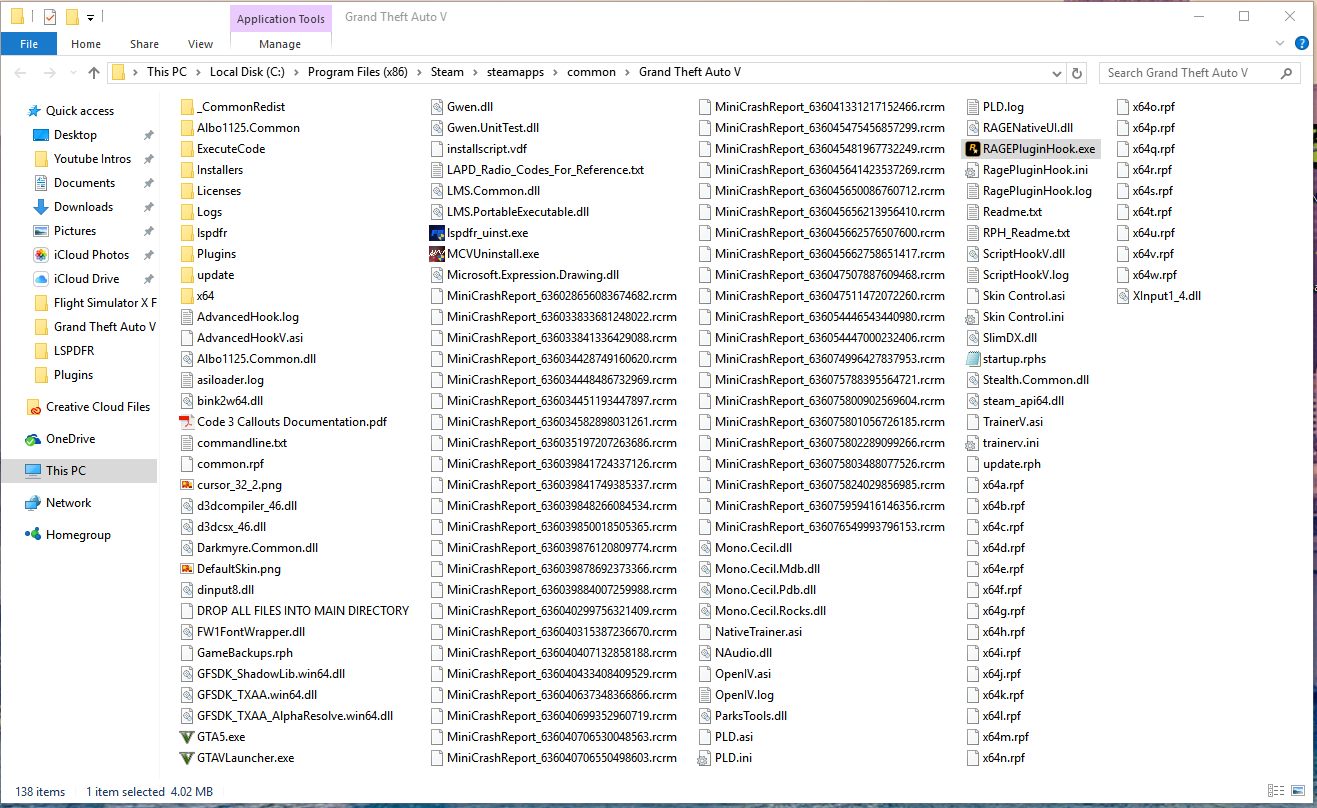The image size is (1317, 808).
Task: Navigate to steamapps in the breadcrumb
Action: pyautogui.click(x=515, y=72)
